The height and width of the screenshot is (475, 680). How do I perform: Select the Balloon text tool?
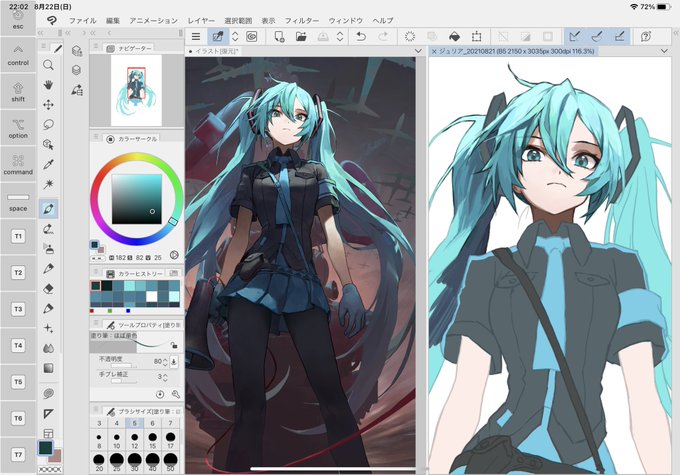[48, 393]
